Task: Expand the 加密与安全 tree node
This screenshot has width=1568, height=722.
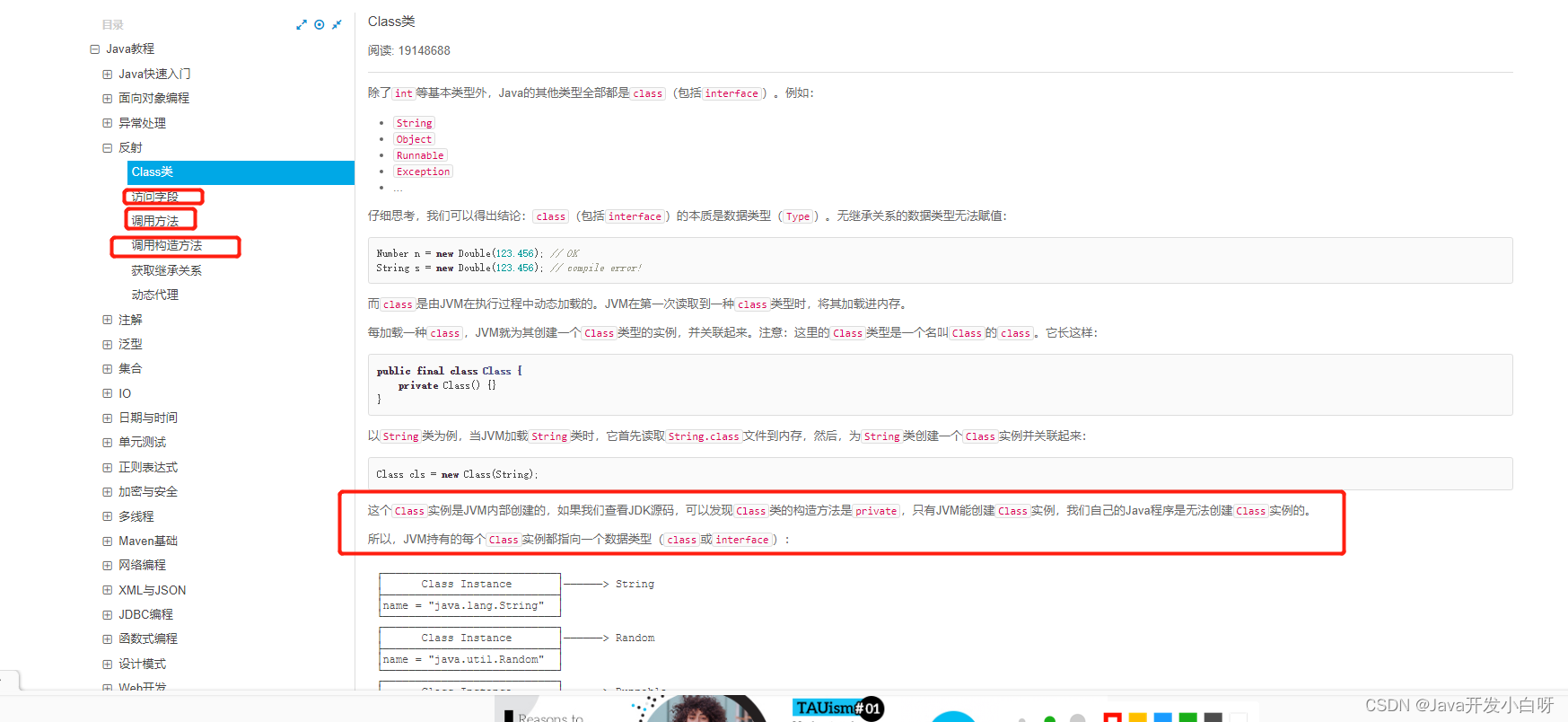Action: (x=107, y=492)
